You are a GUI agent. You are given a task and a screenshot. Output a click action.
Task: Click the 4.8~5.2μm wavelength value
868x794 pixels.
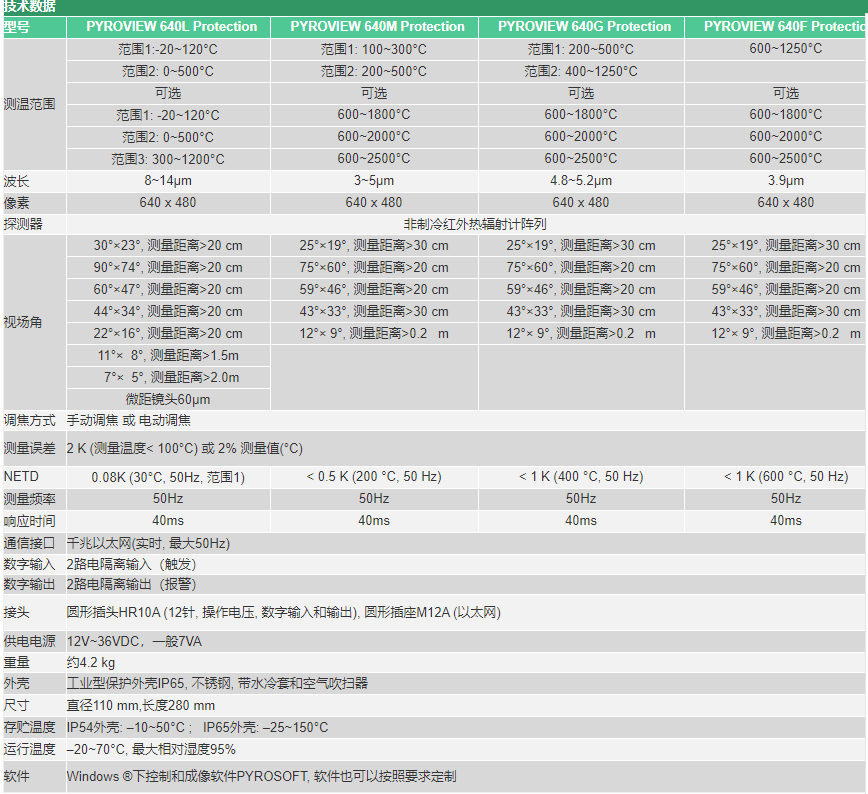(x=581, y=181)
